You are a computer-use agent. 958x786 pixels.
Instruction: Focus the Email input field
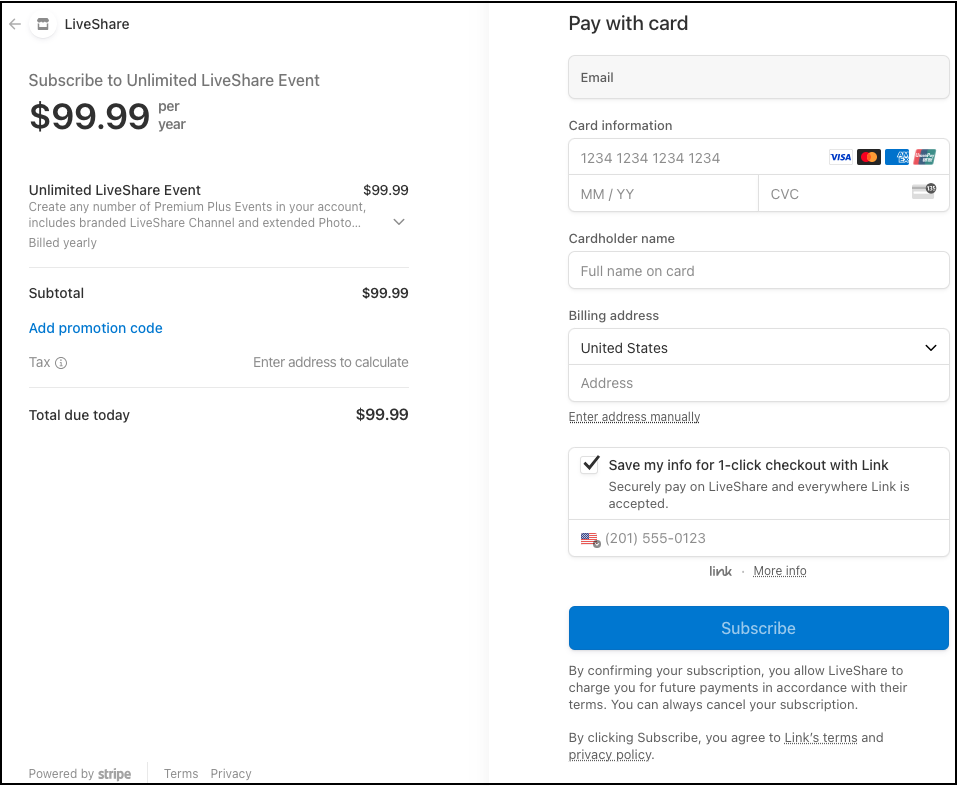758,78
